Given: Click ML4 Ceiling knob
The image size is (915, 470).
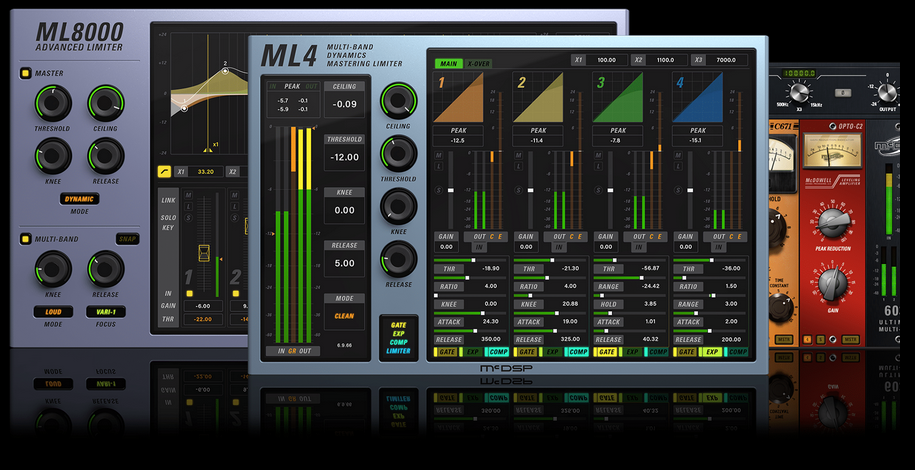Looking at the screenshot, I should [x=399, y=100].
